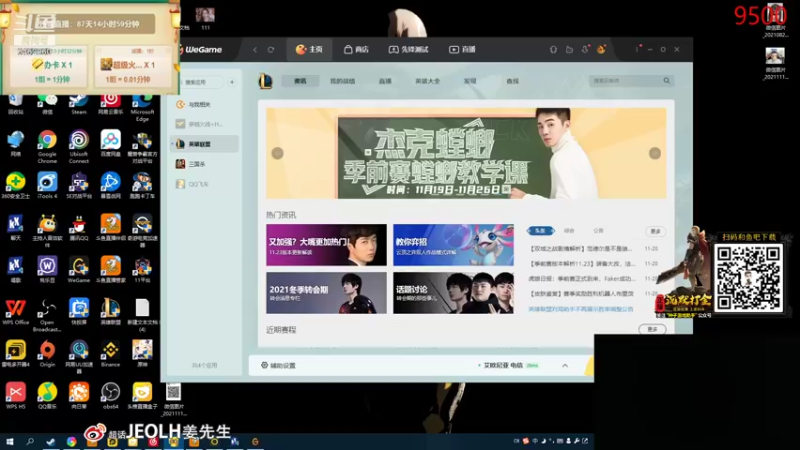Click WeGame refresh icon
The width and height of the screenshot is (800, 450).
271,49
